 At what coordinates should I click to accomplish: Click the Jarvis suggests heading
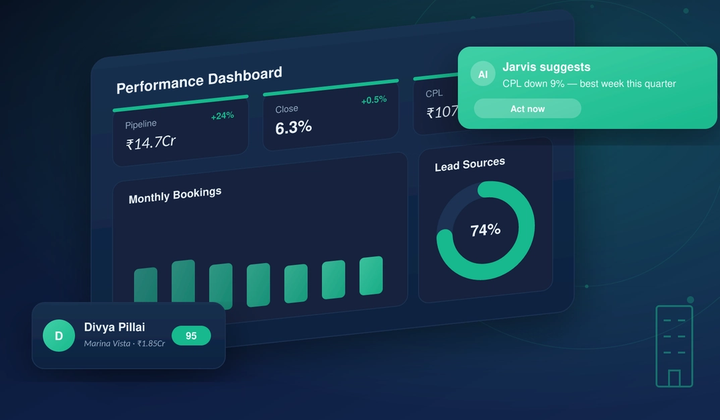click(546, 67)
